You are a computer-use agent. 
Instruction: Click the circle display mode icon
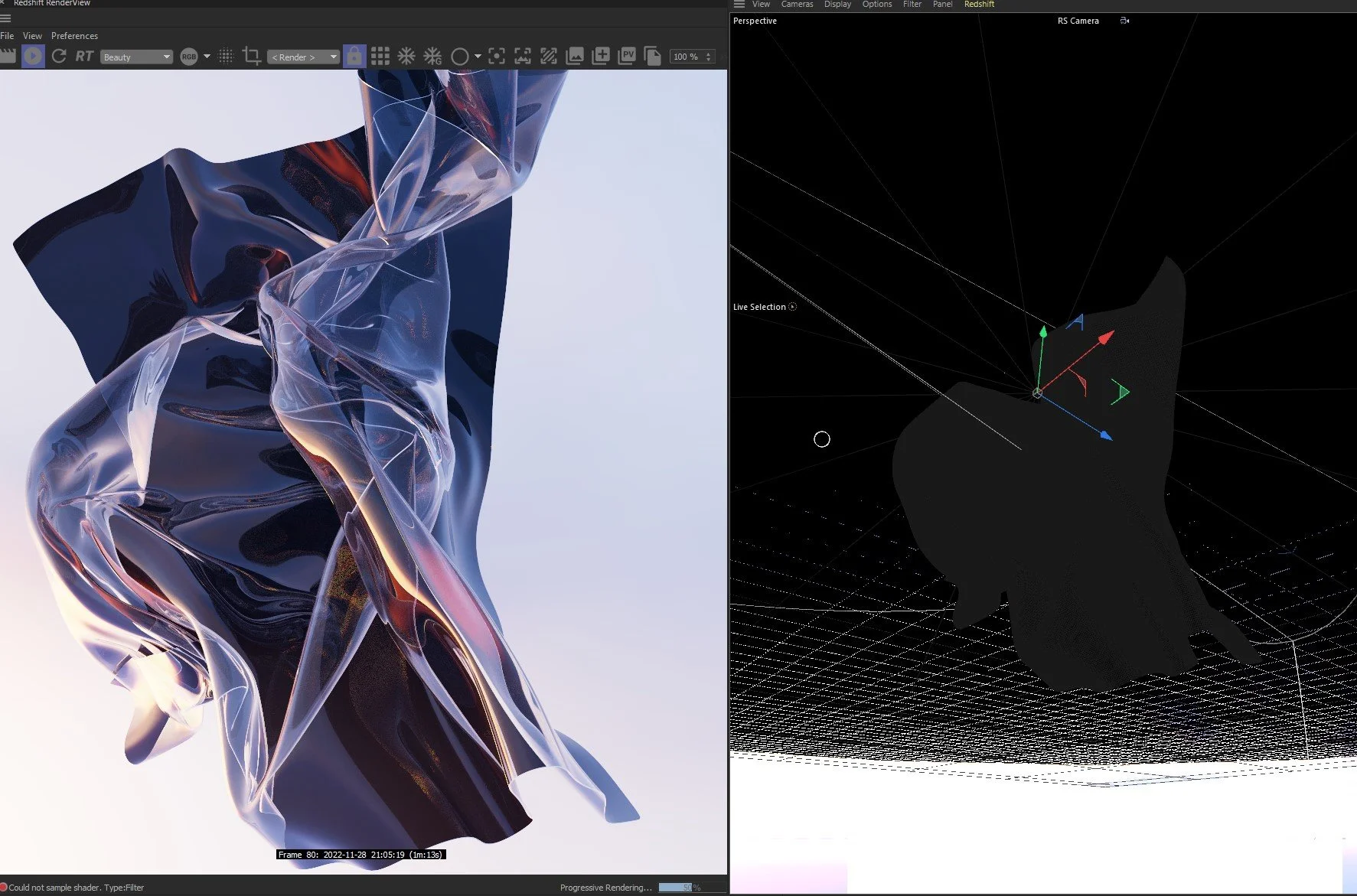[459, 57]
